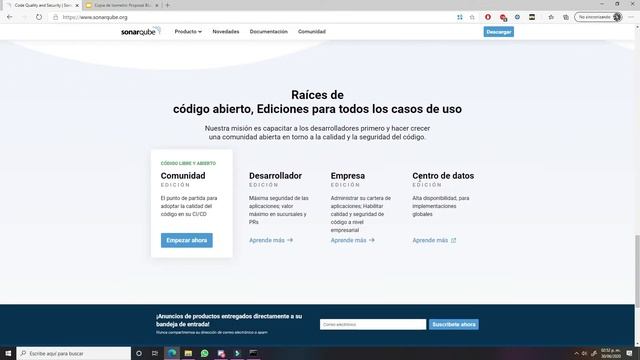Viewport: 640px width, 360px height.
Task: Open File Explorer from taskbar
Action: click(x=188, y=353)
